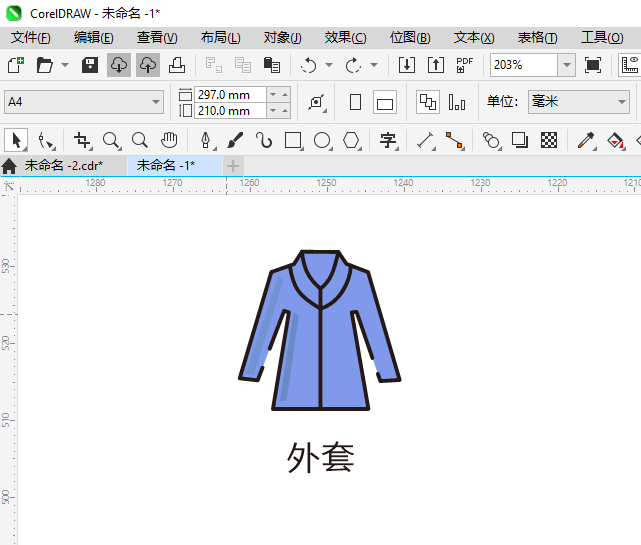Save the document with floppy icon
The height and width of the screenshot is (545, 641).
(90, 65)
